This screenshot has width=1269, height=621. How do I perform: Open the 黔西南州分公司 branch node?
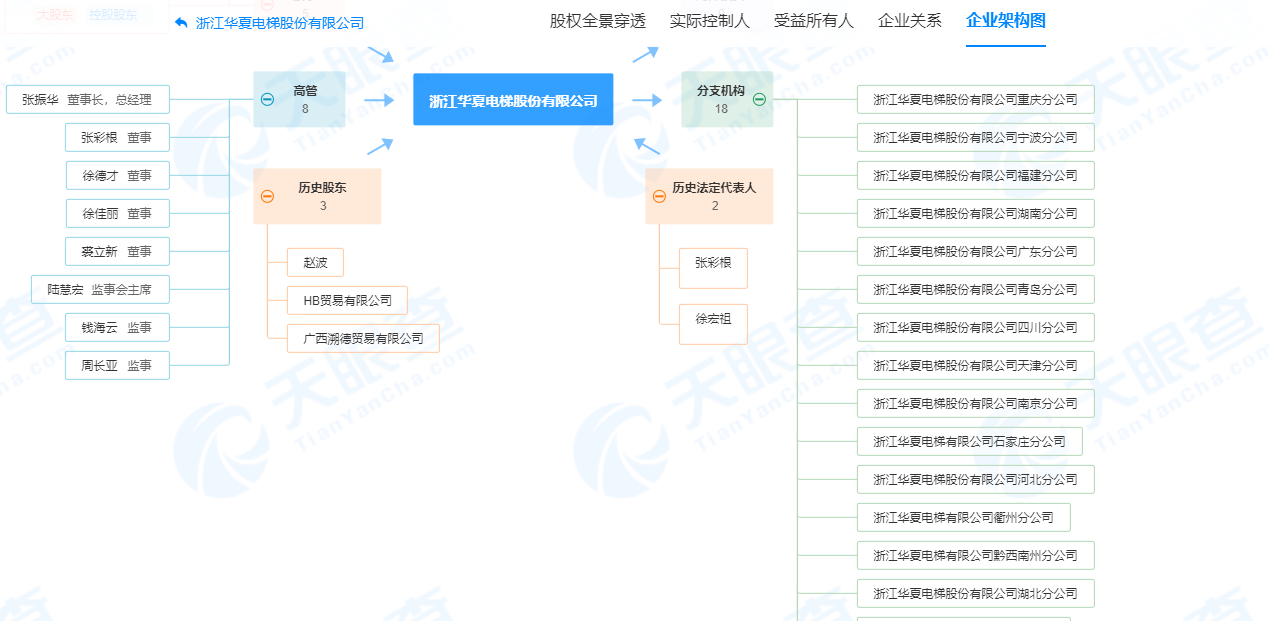(976, 556)
